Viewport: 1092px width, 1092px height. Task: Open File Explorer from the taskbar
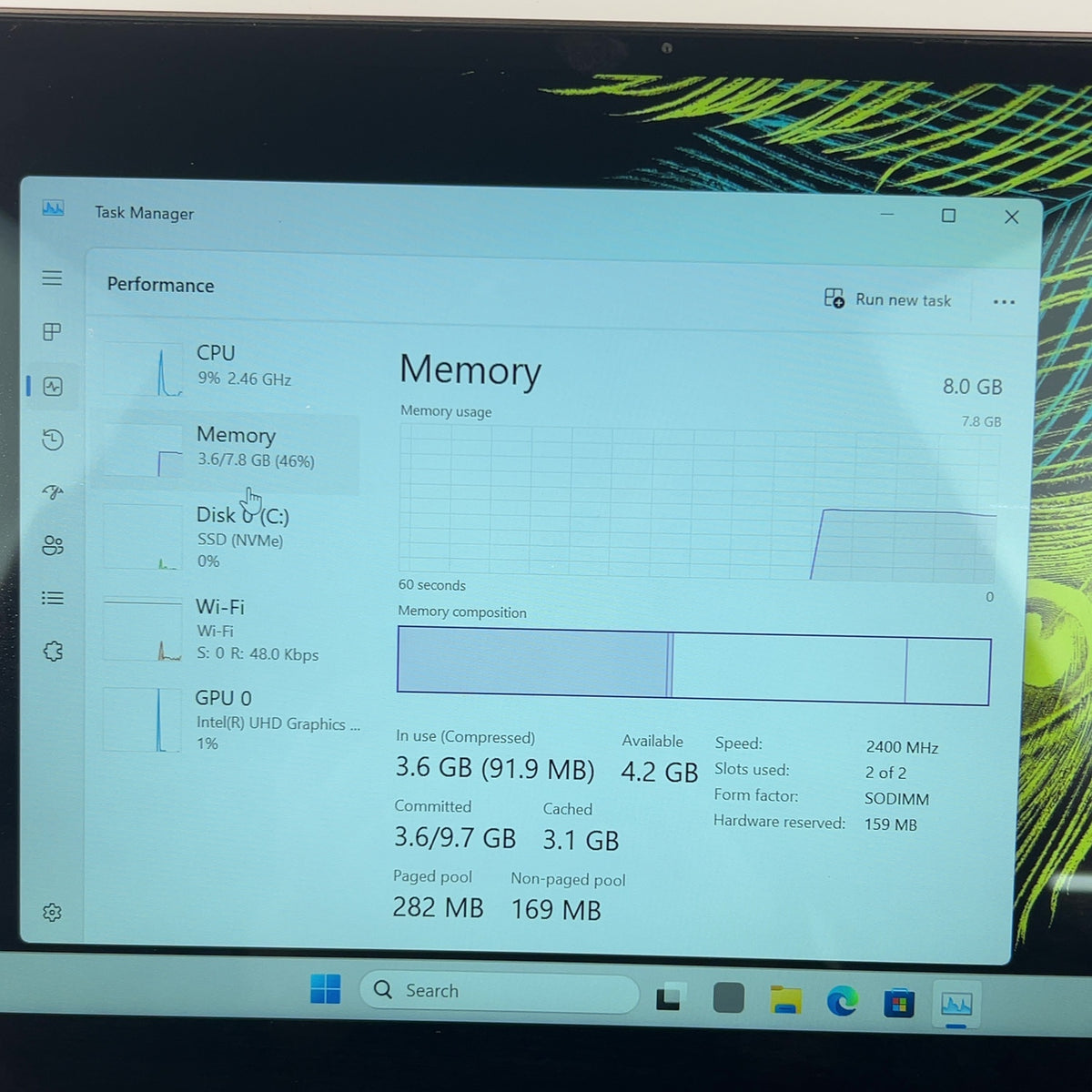pyautogui.click(x=785, y=1000)
